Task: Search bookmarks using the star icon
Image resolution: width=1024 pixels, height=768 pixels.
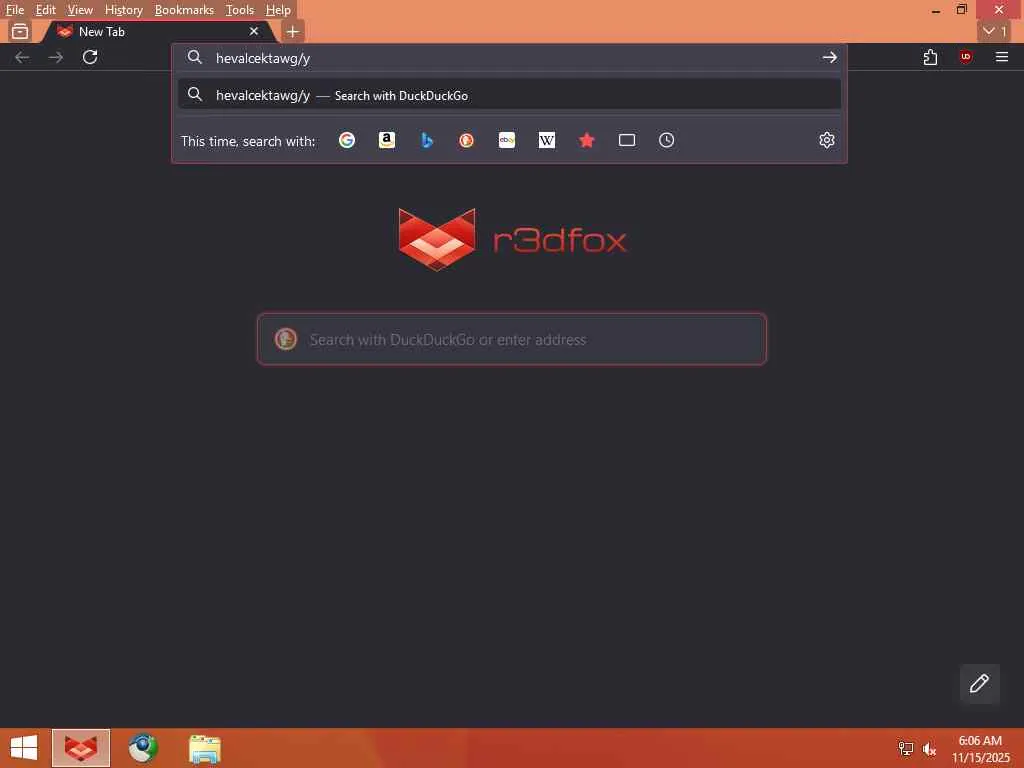Action: pyautogui.click(x=586, y=140)
